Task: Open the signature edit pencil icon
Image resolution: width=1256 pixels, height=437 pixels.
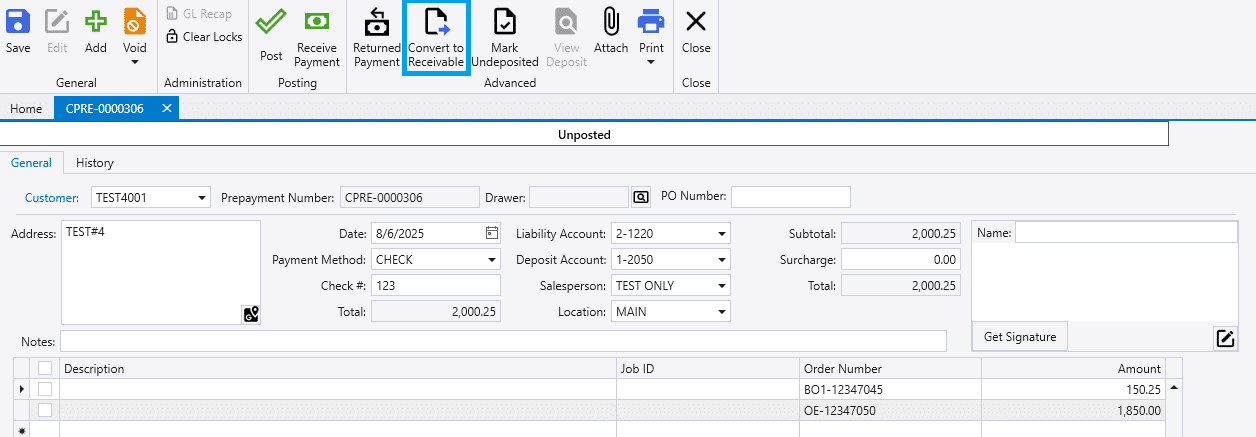Action: point(1225,338)
